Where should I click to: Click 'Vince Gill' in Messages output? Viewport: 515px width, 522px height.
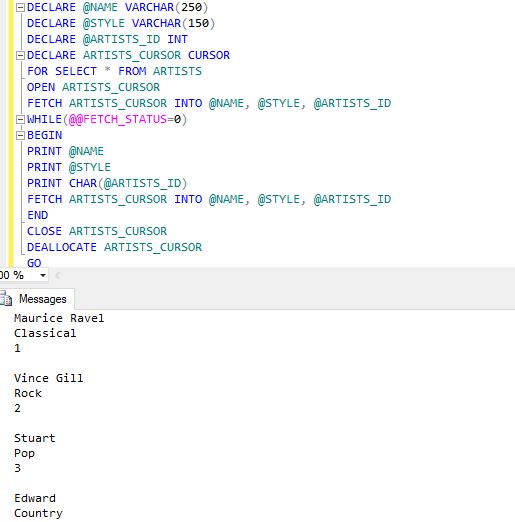coord(49,378)
